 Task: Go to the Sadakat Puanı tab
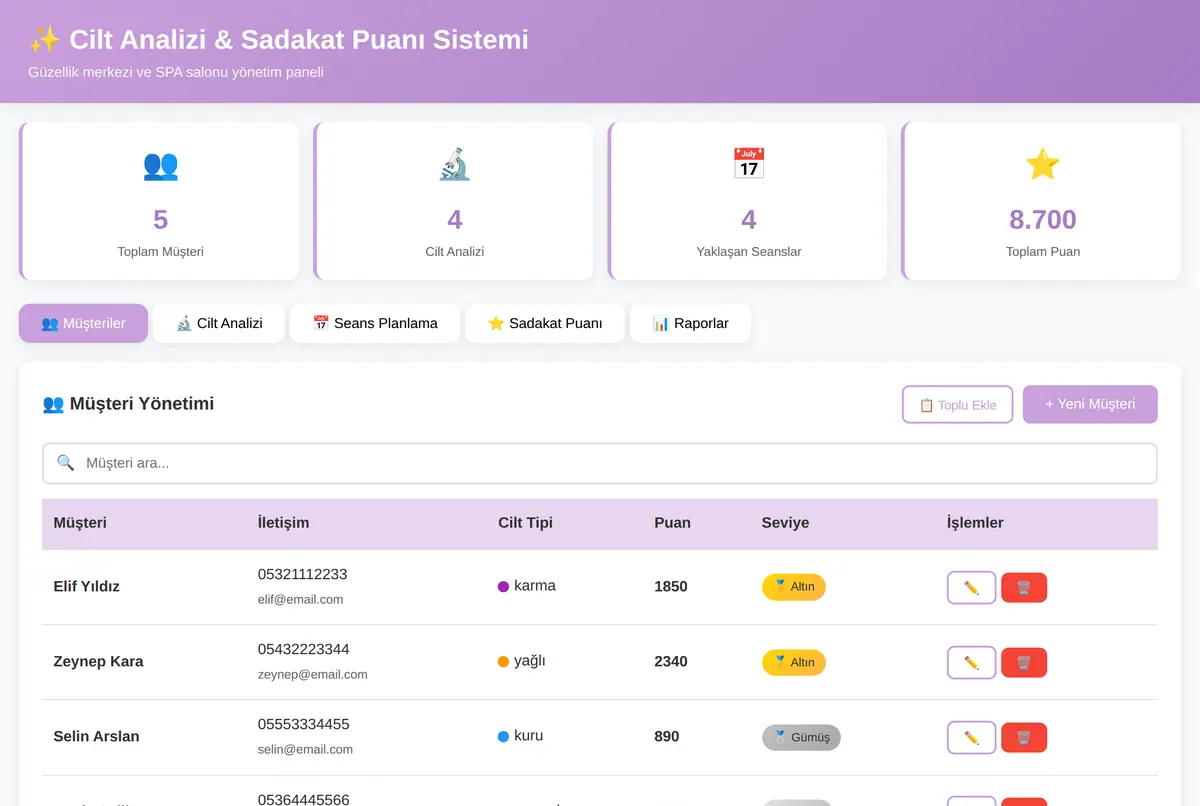point(545,323)
